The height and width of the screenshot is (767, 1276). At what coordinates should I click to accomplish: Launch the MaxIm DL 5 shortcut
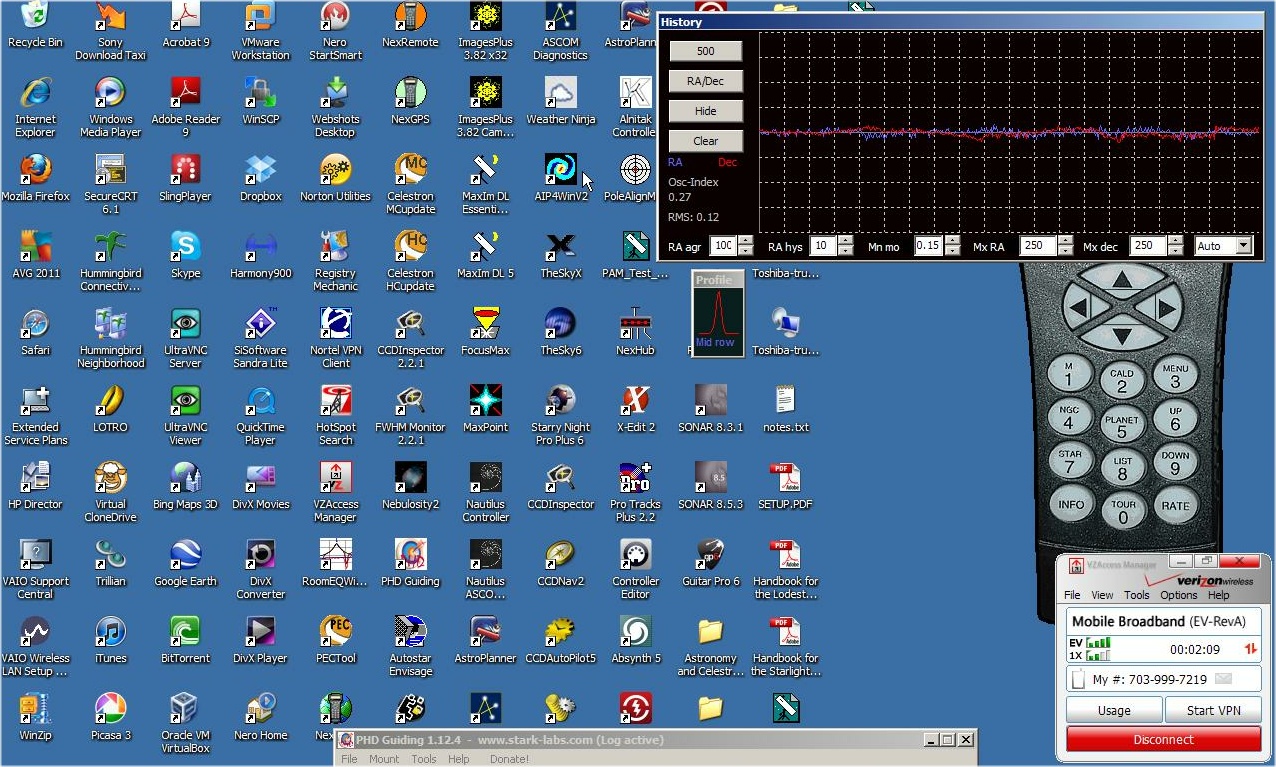coord(485,255)
